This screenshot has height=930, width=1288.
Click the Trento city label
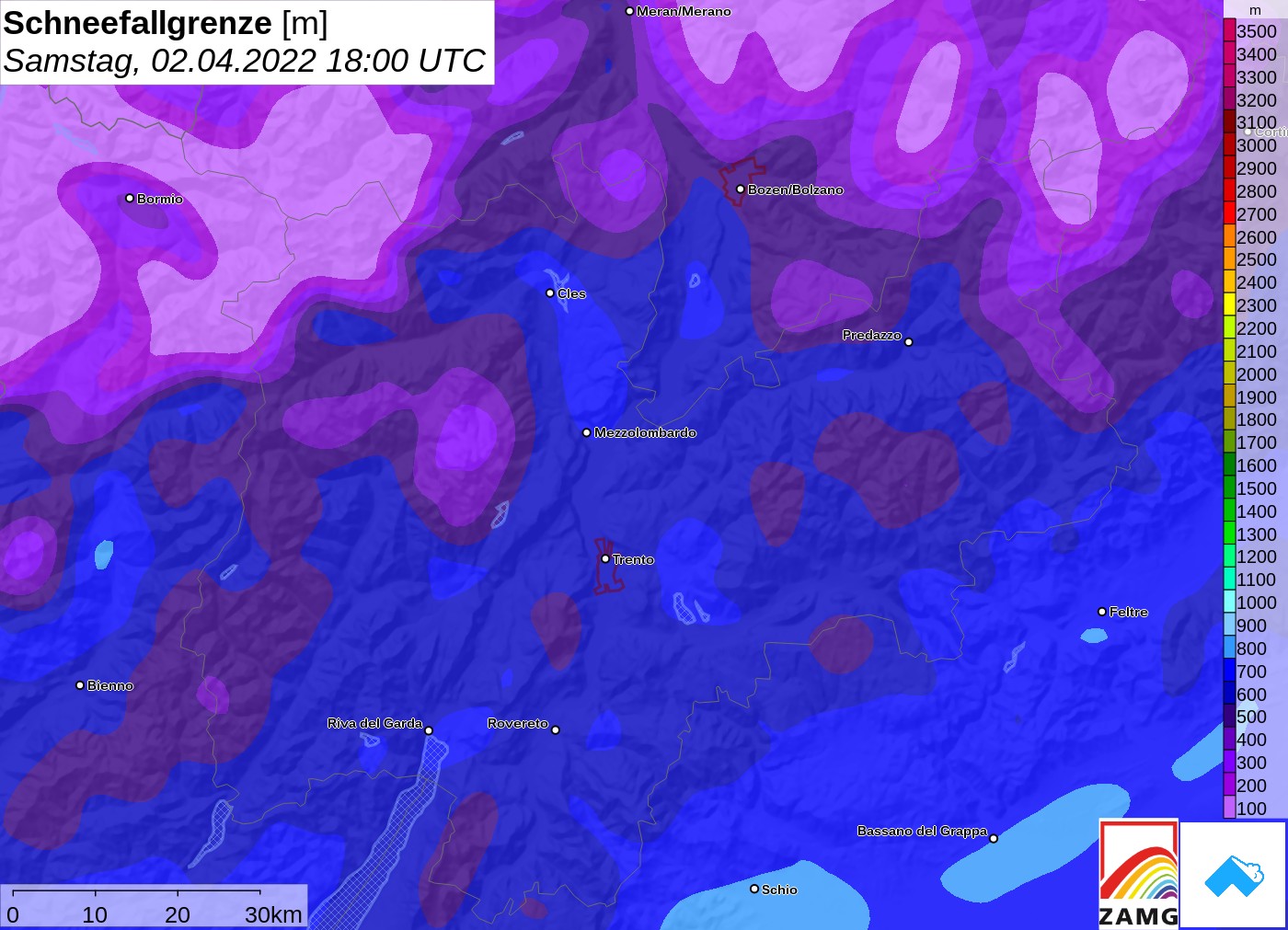coord(633,559)
